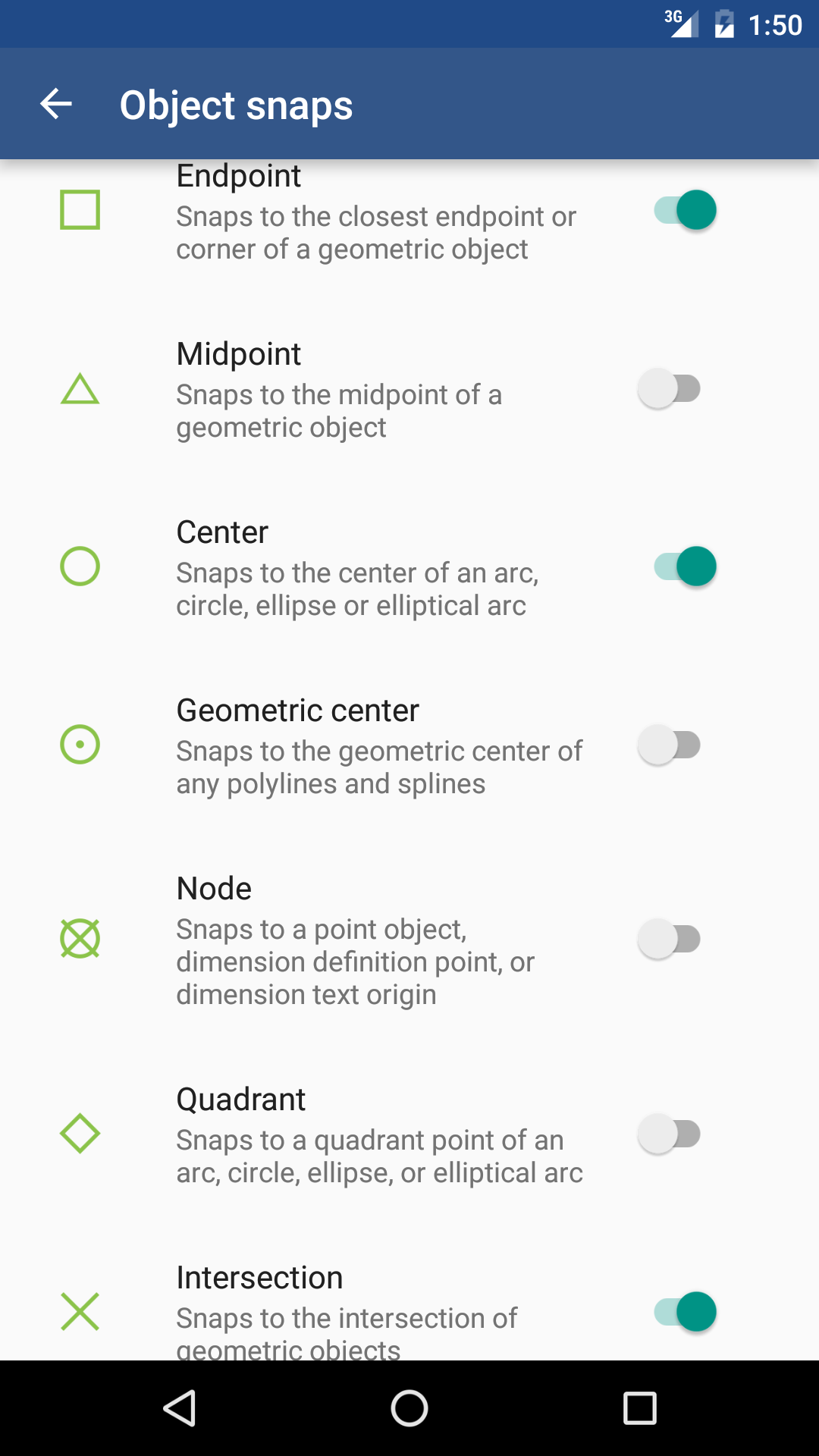
Task: Turn off the Center snap switch
Action: point(685,566)
